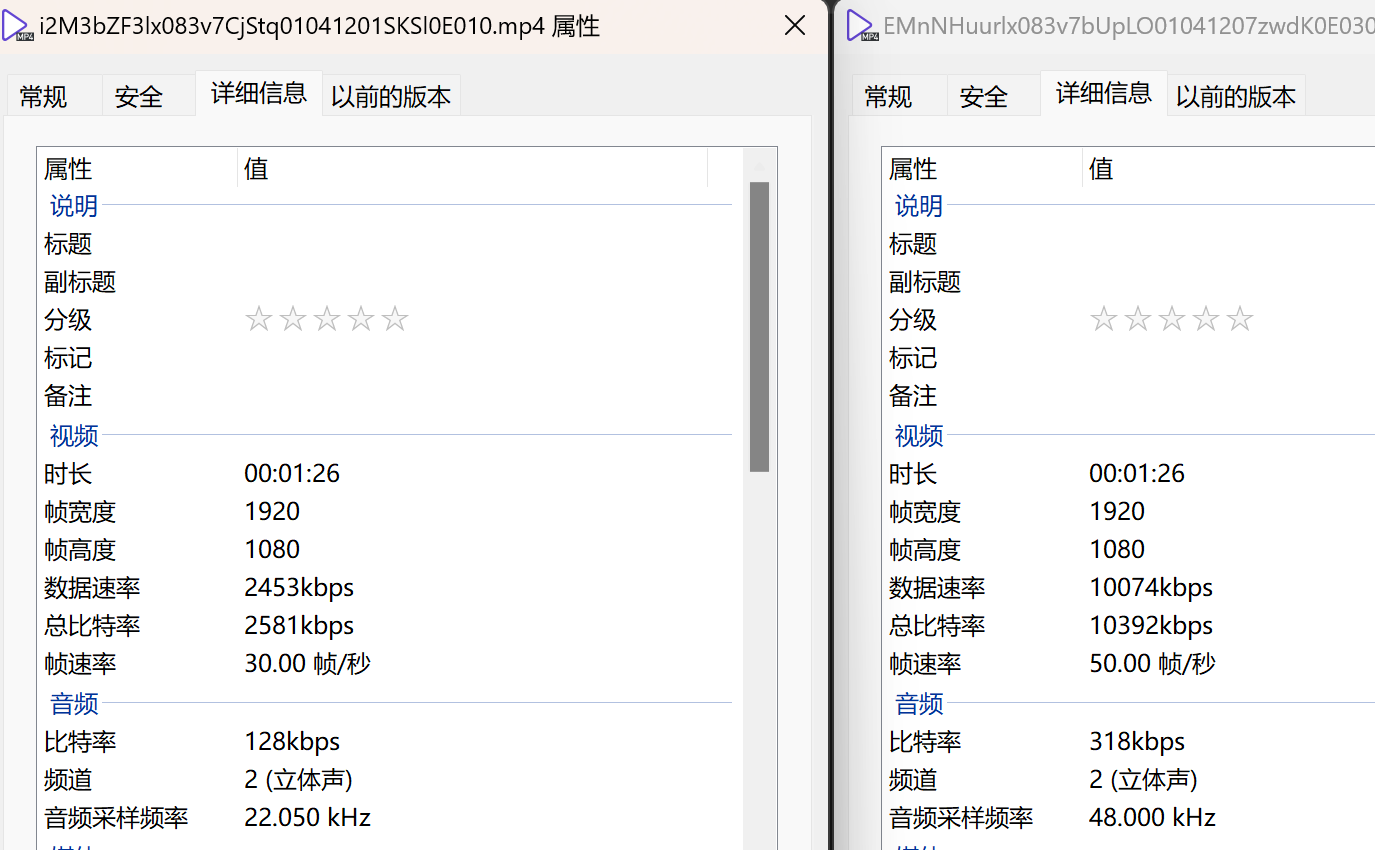This screenshot has height=850, width=1375.
Task: Select the 详细信息 tab in the left window
Action: pos(259,93)
